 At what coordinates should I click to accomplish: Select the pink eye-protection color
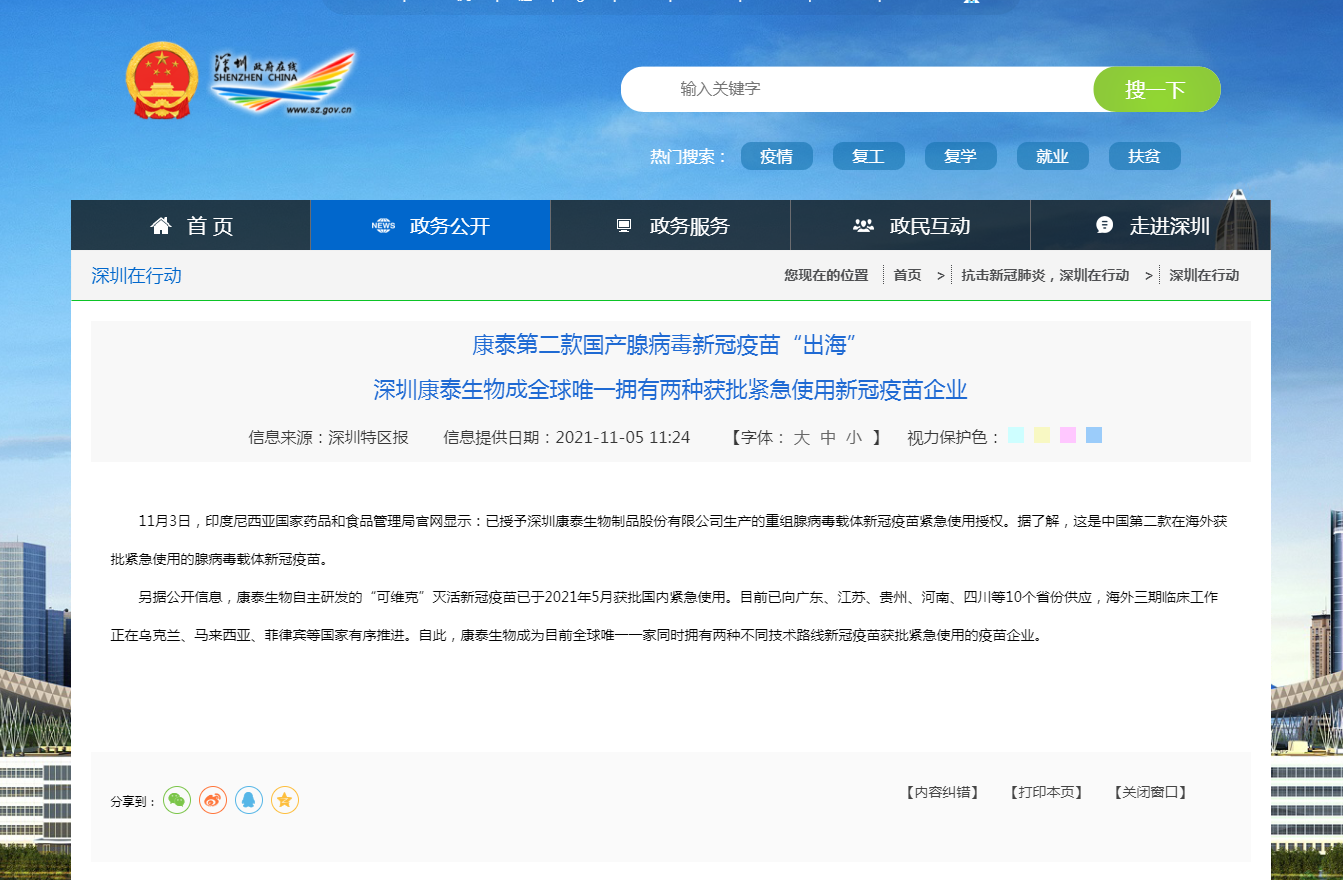(x=1068, y=435)
